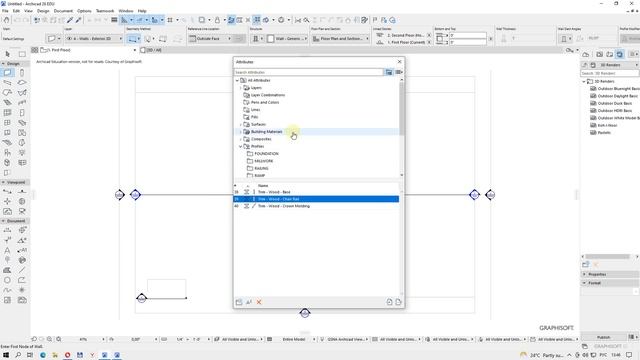Open the File menu

coord(5,11)
